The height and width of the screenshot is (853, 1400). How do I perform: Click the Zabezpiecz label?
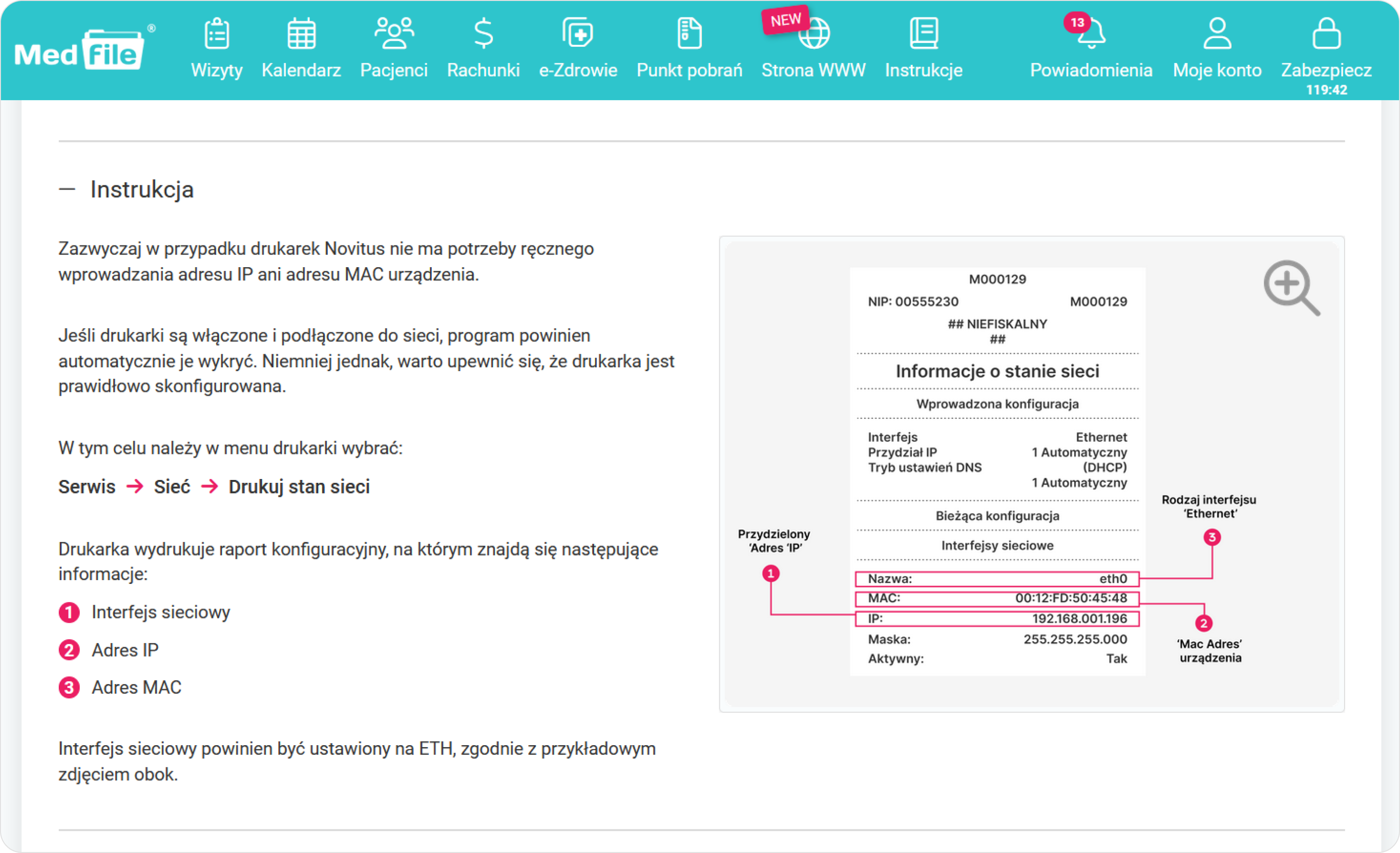click(x=1327, y=70)
